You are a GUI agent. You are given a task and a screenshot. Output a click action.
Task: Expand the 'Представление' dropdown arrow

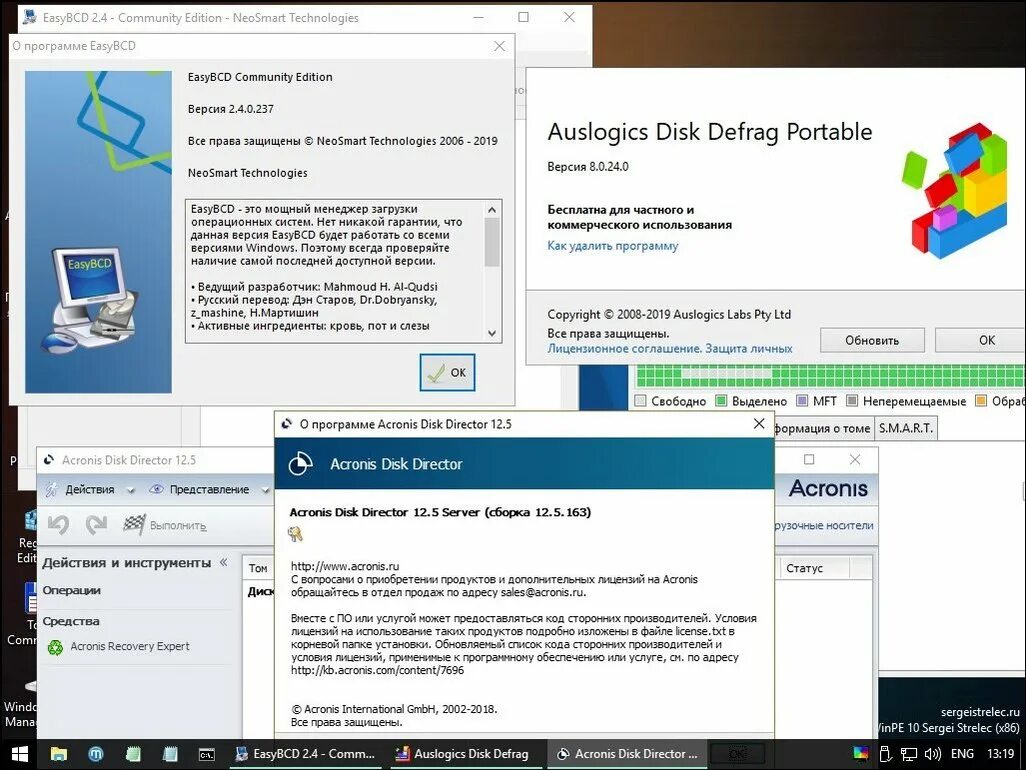click(x=265, y=490)
